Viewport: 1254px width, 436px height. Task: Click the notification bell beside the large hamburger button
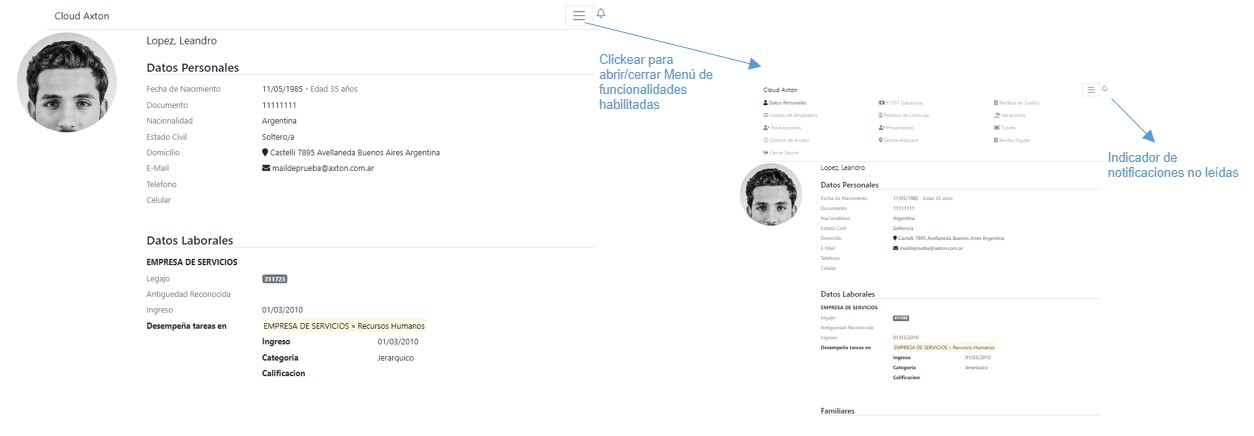pyautogui.click(x=601, y=14)
